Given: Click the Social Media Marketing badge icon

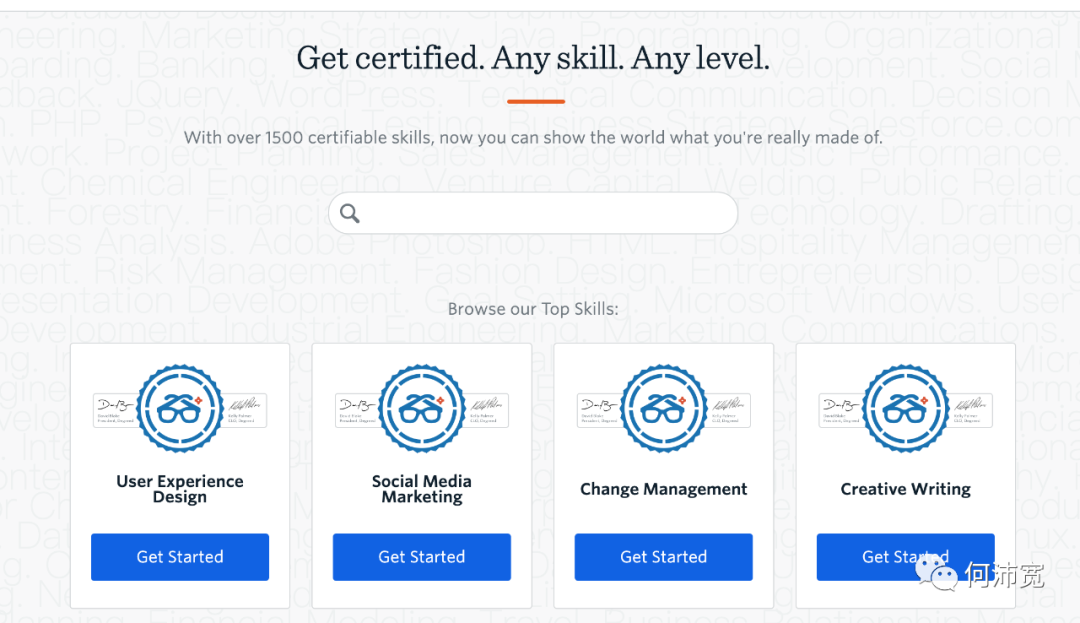Looking at the screenshot, I should [x=422, y=409].
